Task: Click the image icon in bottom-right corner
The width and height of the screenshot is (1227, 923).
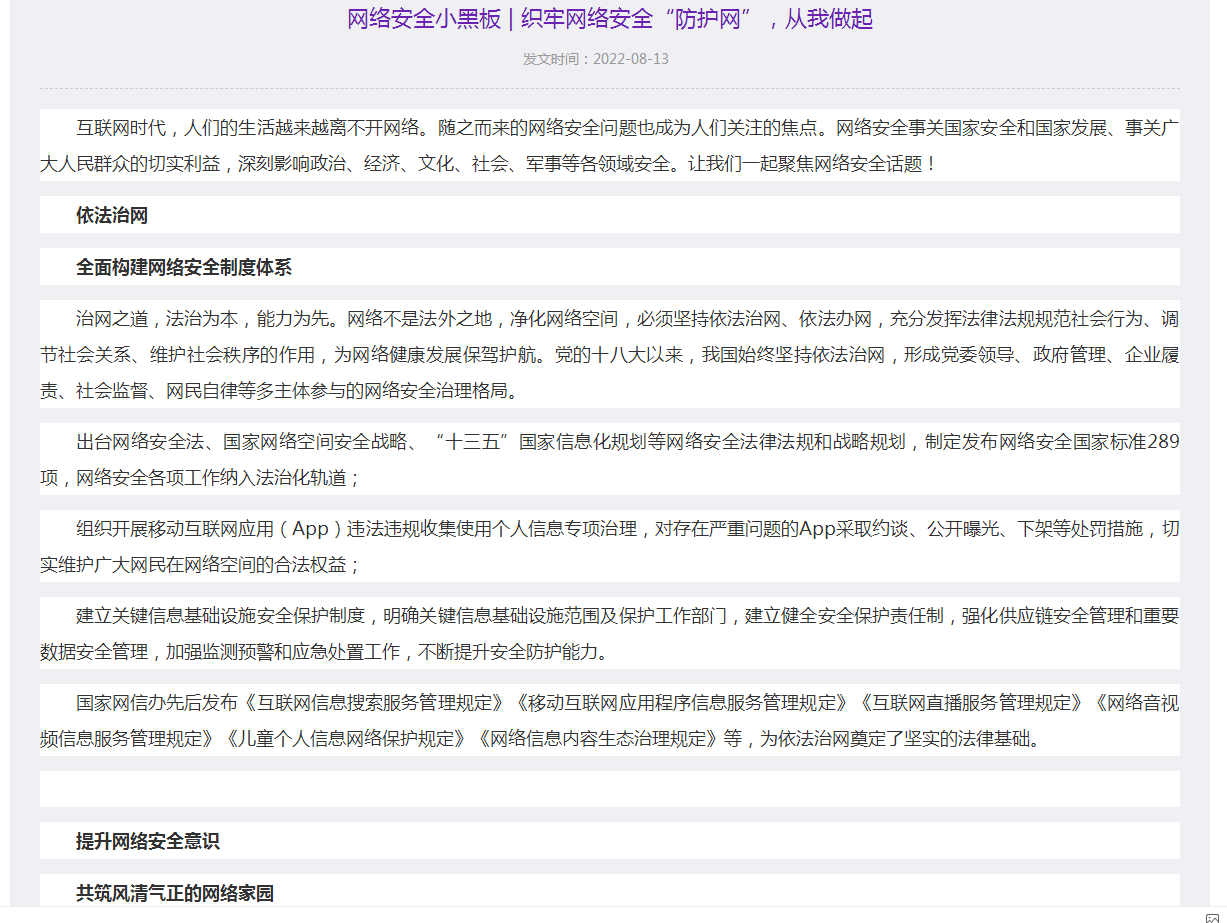Action: click(1212, 916)
